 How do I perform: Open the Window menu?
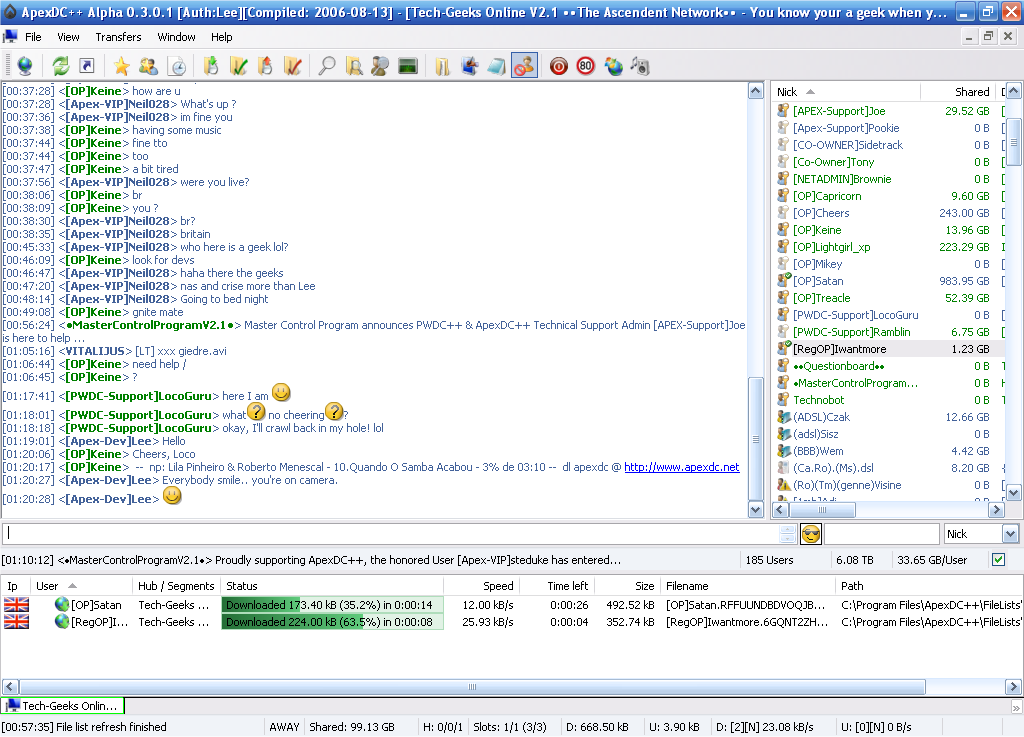click(176, 37)
